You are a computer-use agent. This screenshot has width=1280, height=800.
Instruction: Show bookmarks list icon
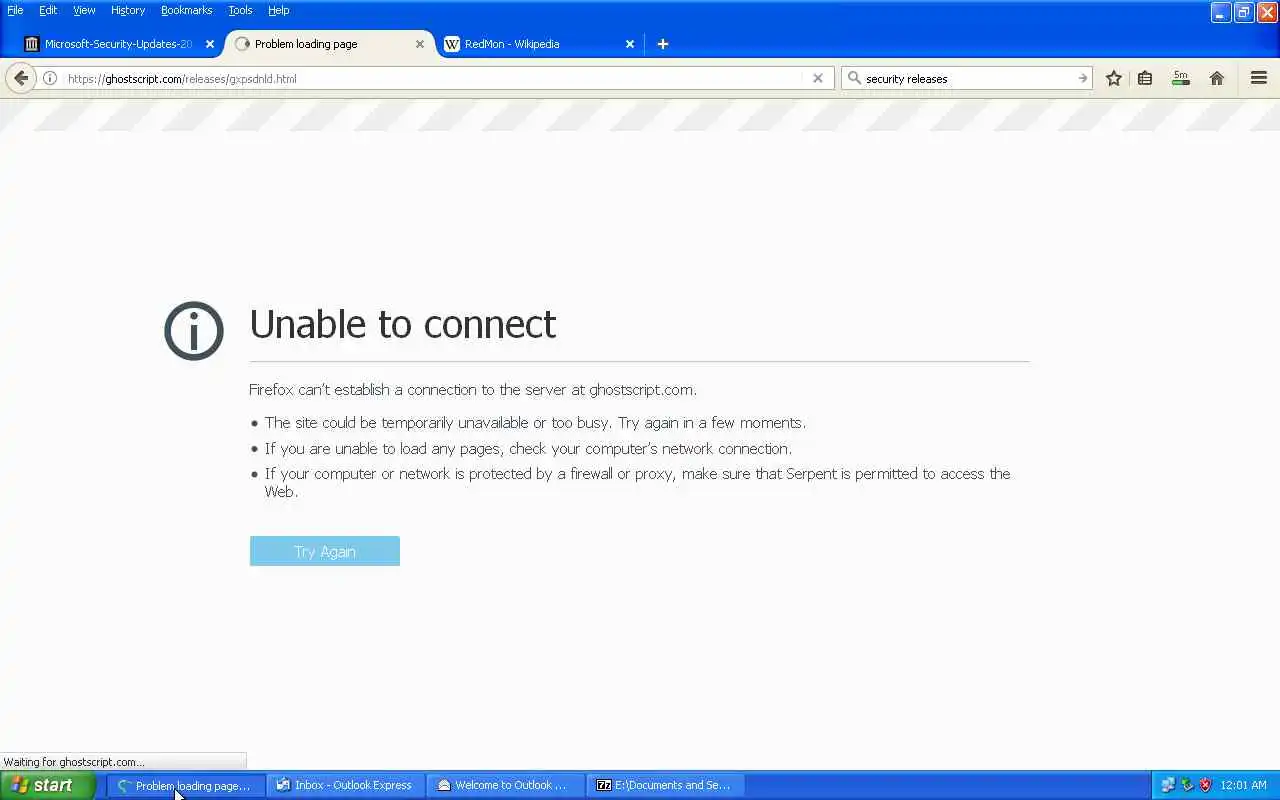[x=1145, y=78]
